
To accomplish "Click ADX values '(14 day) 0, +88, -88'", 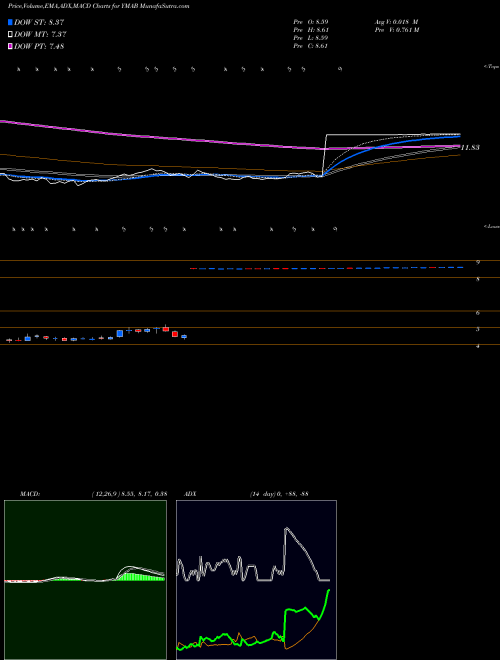I will (x=279, y=494).
